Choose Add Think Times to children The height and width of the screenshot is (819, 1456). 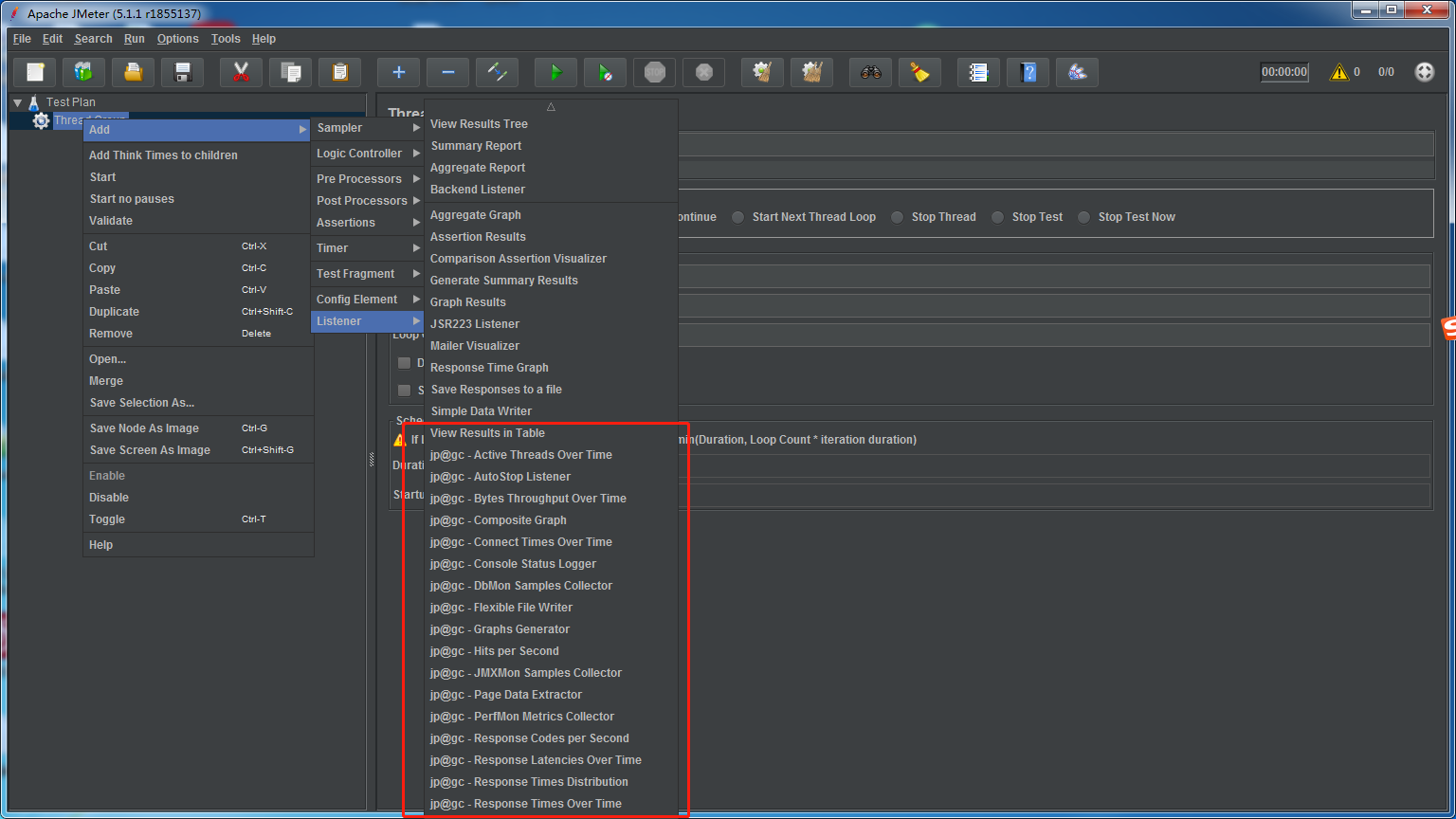tap(198, 155)
